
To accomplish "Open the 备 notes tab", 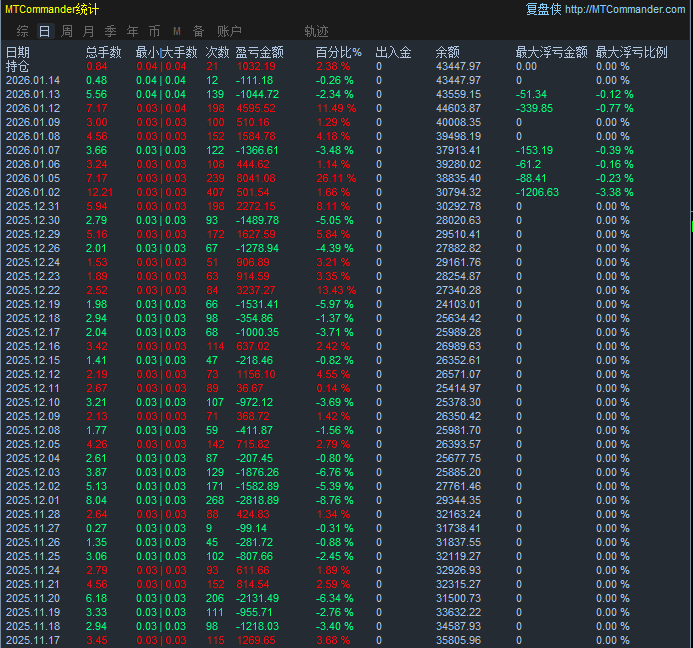I will [x=198, y=31].
